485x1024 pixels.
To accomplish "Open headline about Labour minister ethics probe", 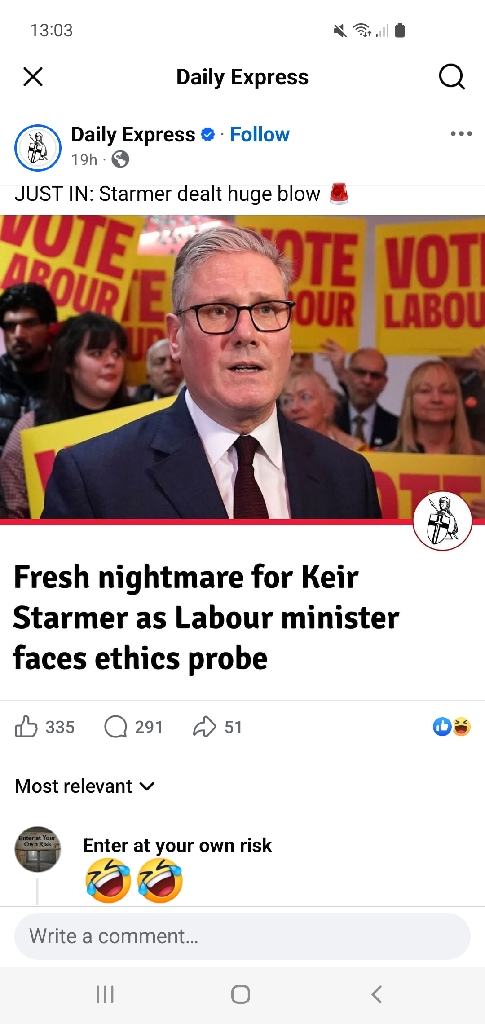I will click(206, 617).
